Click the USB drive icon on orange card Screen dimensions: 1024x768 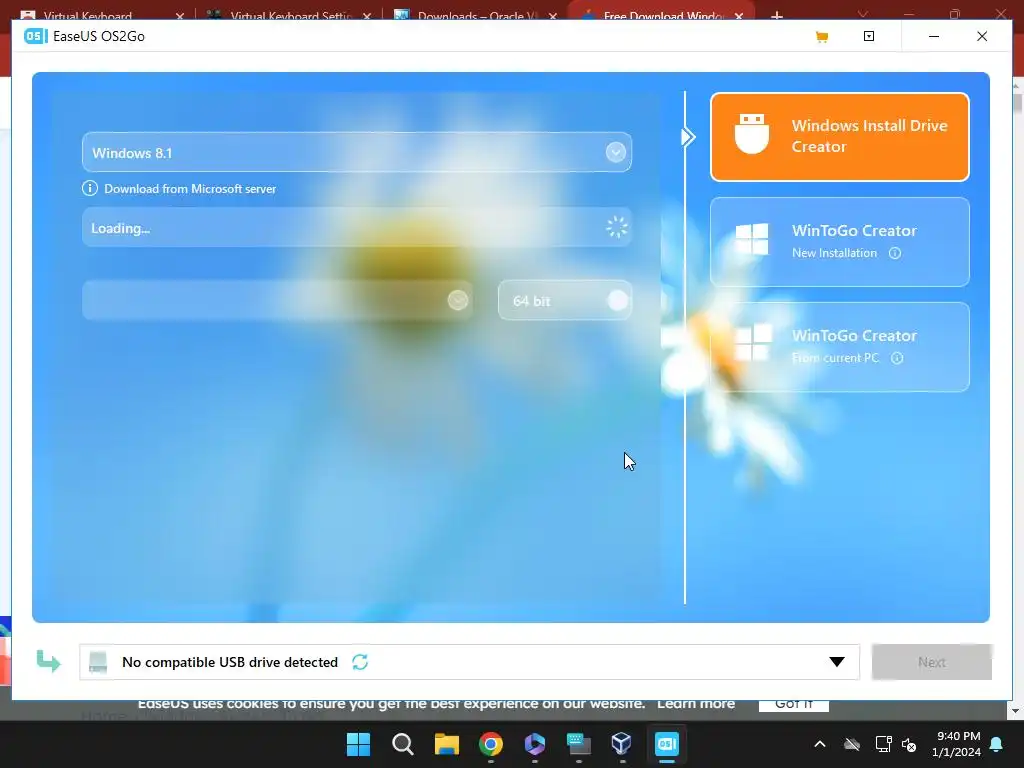[752, 133]
